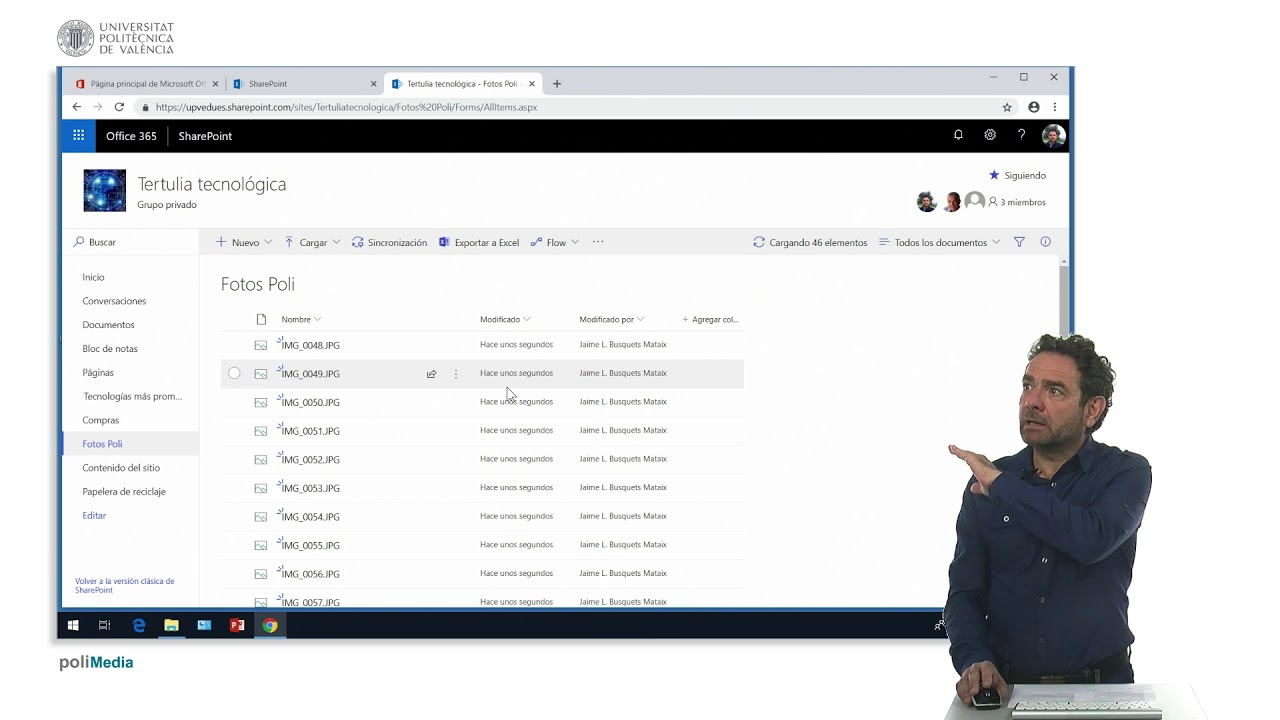1280x720 pixels.
Task: Open the Windows Start menu
Action: click(73, 626)
